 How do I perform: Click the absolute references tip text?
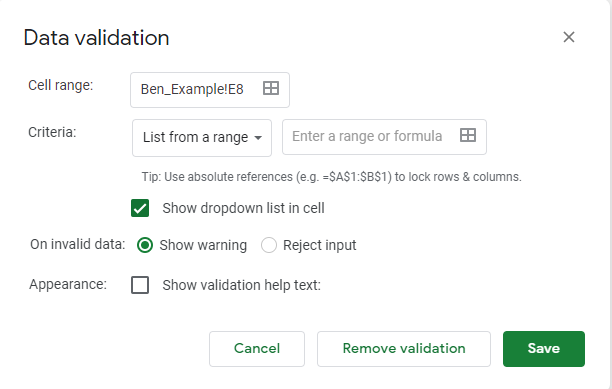[x=331, y=177]
